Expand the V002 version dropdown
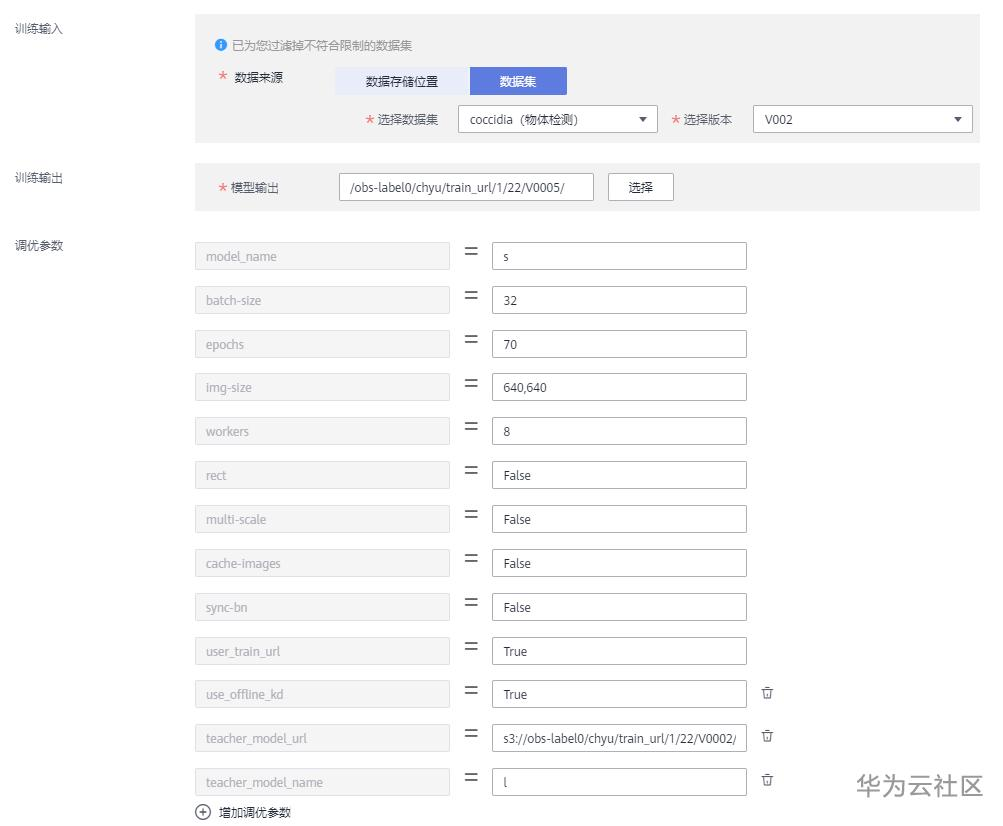The width and height of the screenshot is (1003, 826). point(862,119)
